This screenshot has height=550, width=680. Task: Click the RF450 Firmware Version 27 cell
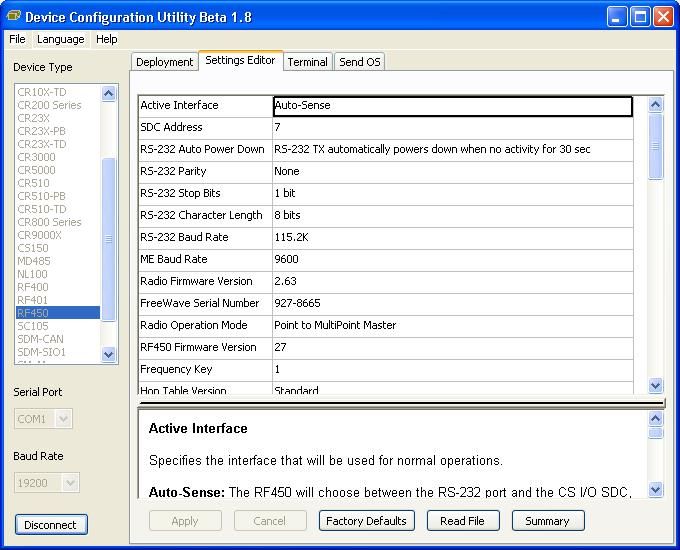[452, 348]
